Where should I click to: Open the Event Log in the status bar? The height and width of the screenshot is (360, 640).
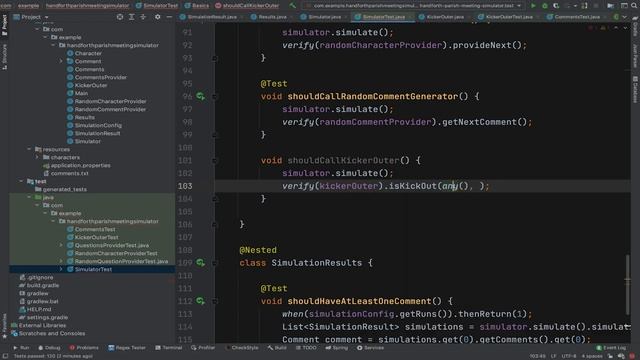click(x=611, y=348)
